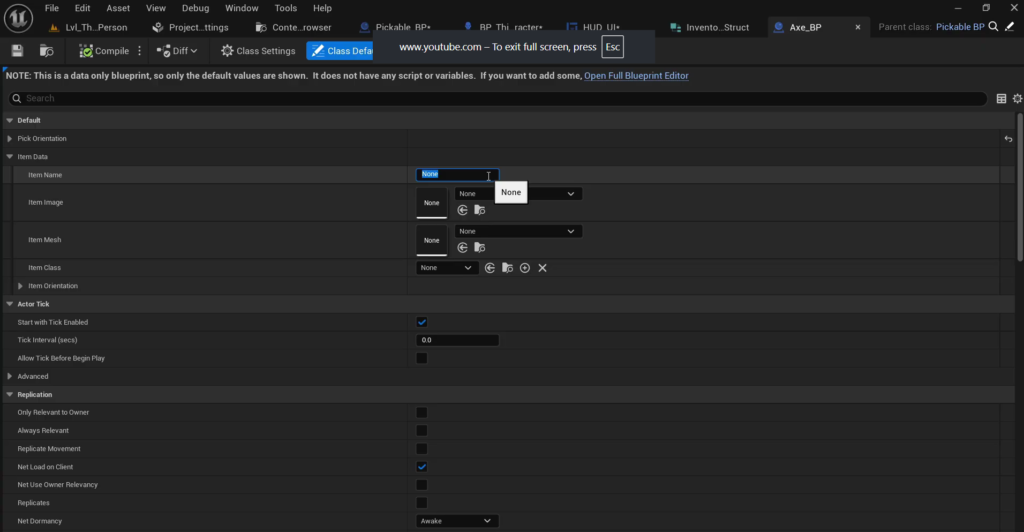Screen dimensions: 1024x532
Task: Open the File menu
Action: [52, 8]
